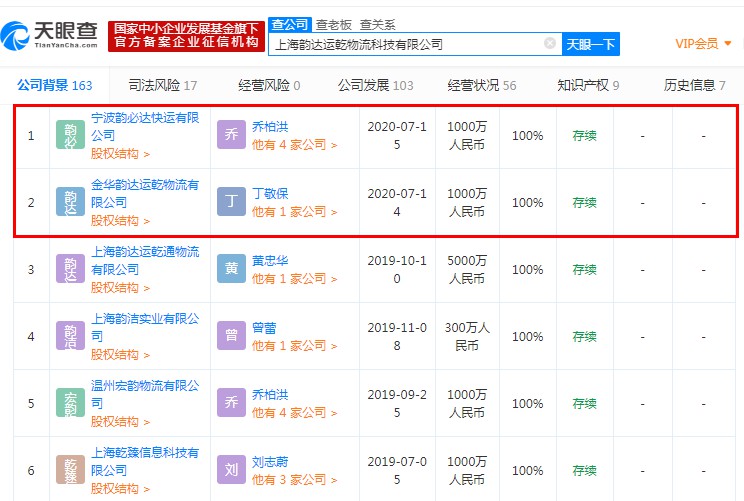Click the 国家中小企业发展基金 red banner
This screenshot has height=501, width=744.
point(186,36)
